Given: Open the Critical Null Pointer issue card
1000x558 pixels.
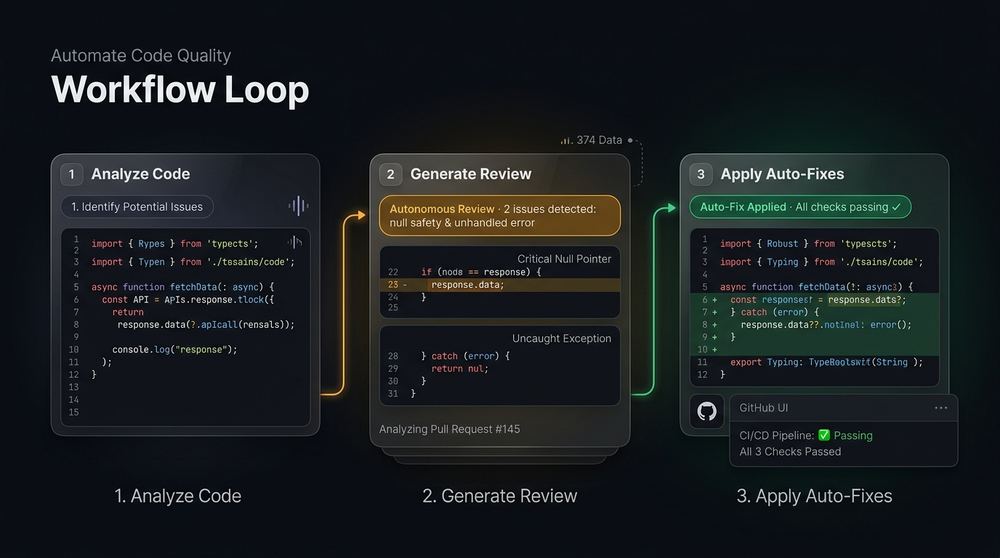Looking at the screenshot, I should (499, 282).
